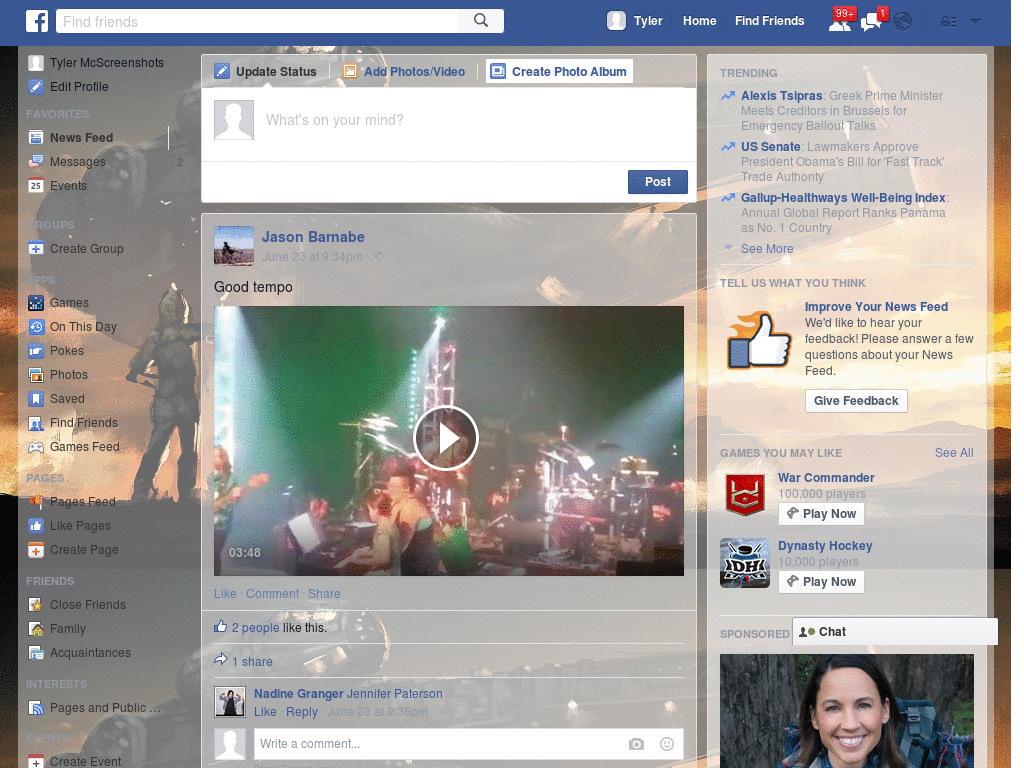Open the Chat bar
This screenshot has width=1024, height=768.
point(895,632)
